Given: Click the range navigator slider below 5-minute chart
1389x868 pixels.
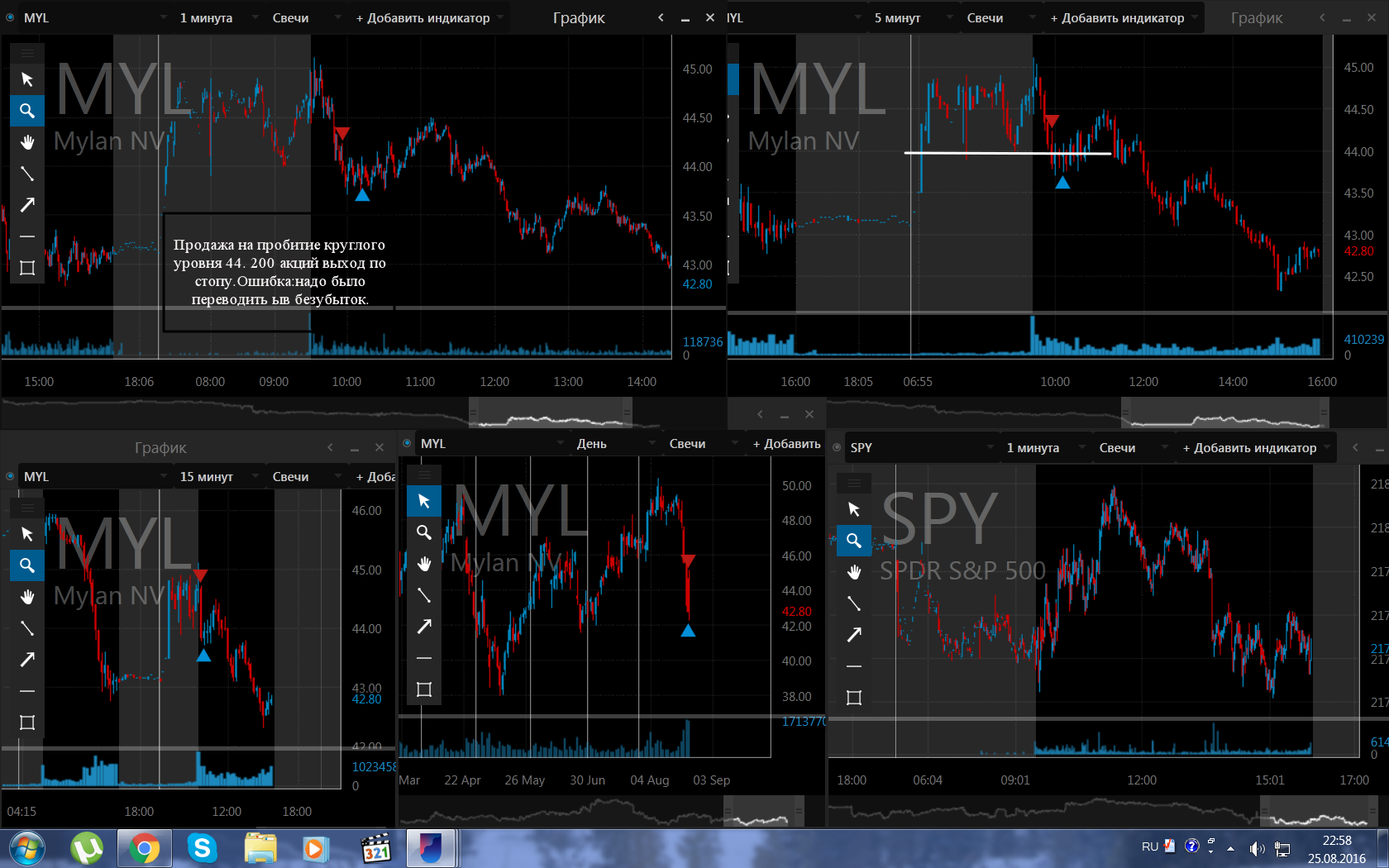Looking at the screenshot, I should point(1225,412).
